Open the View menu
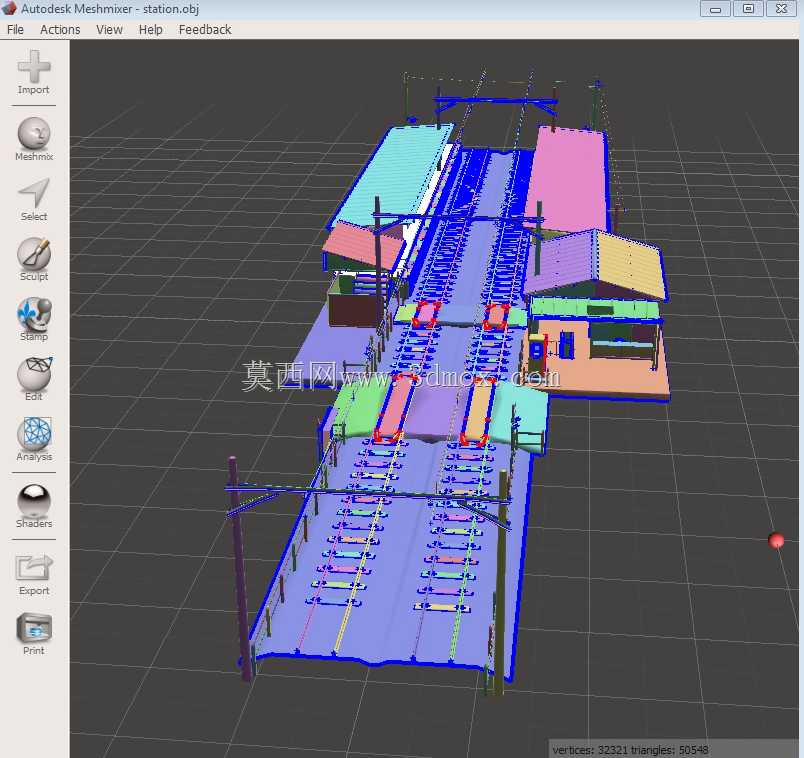The image size is (804, 758). (x=109, y=30)
